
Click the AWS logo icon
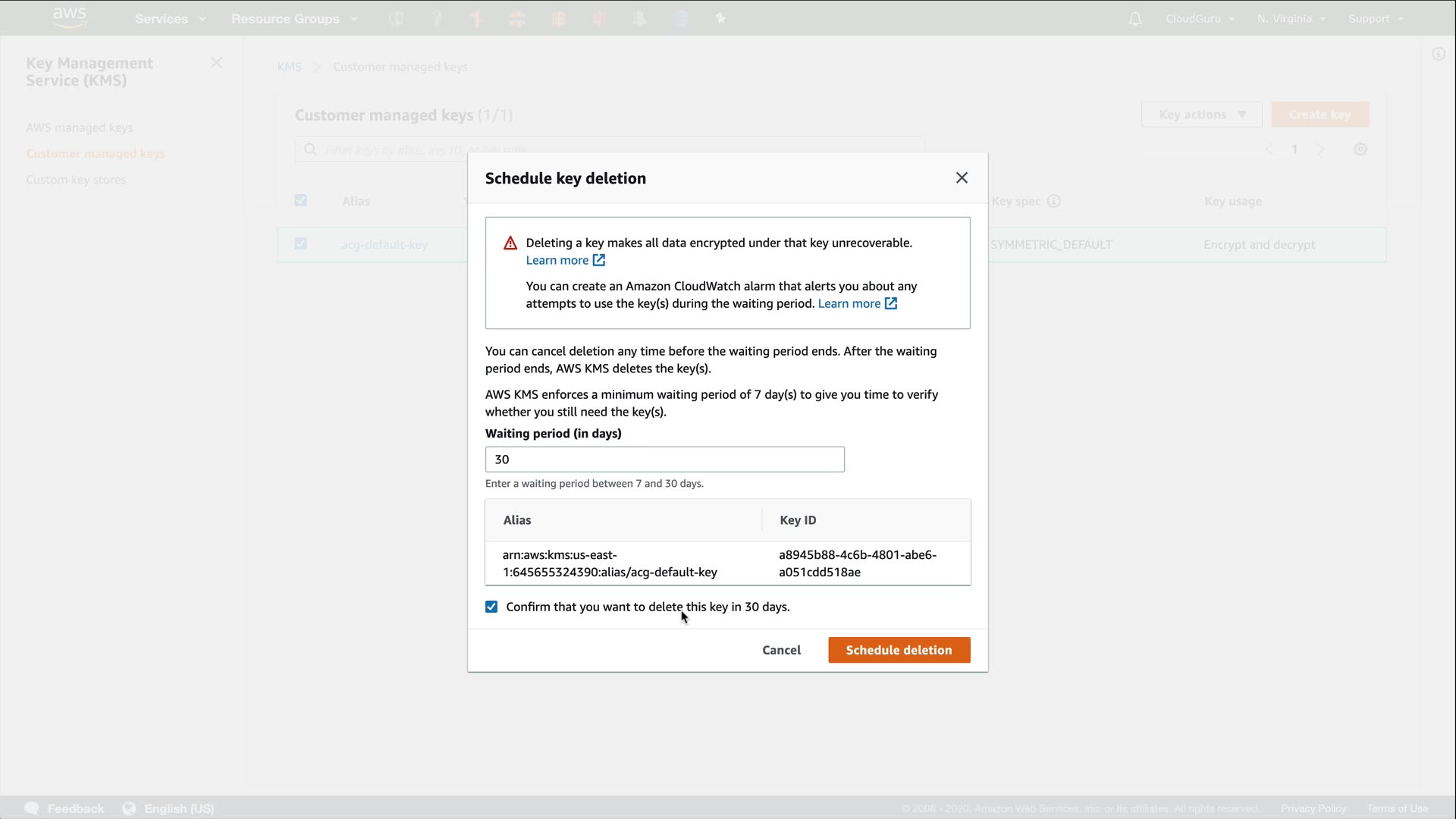tap(70, 17)
